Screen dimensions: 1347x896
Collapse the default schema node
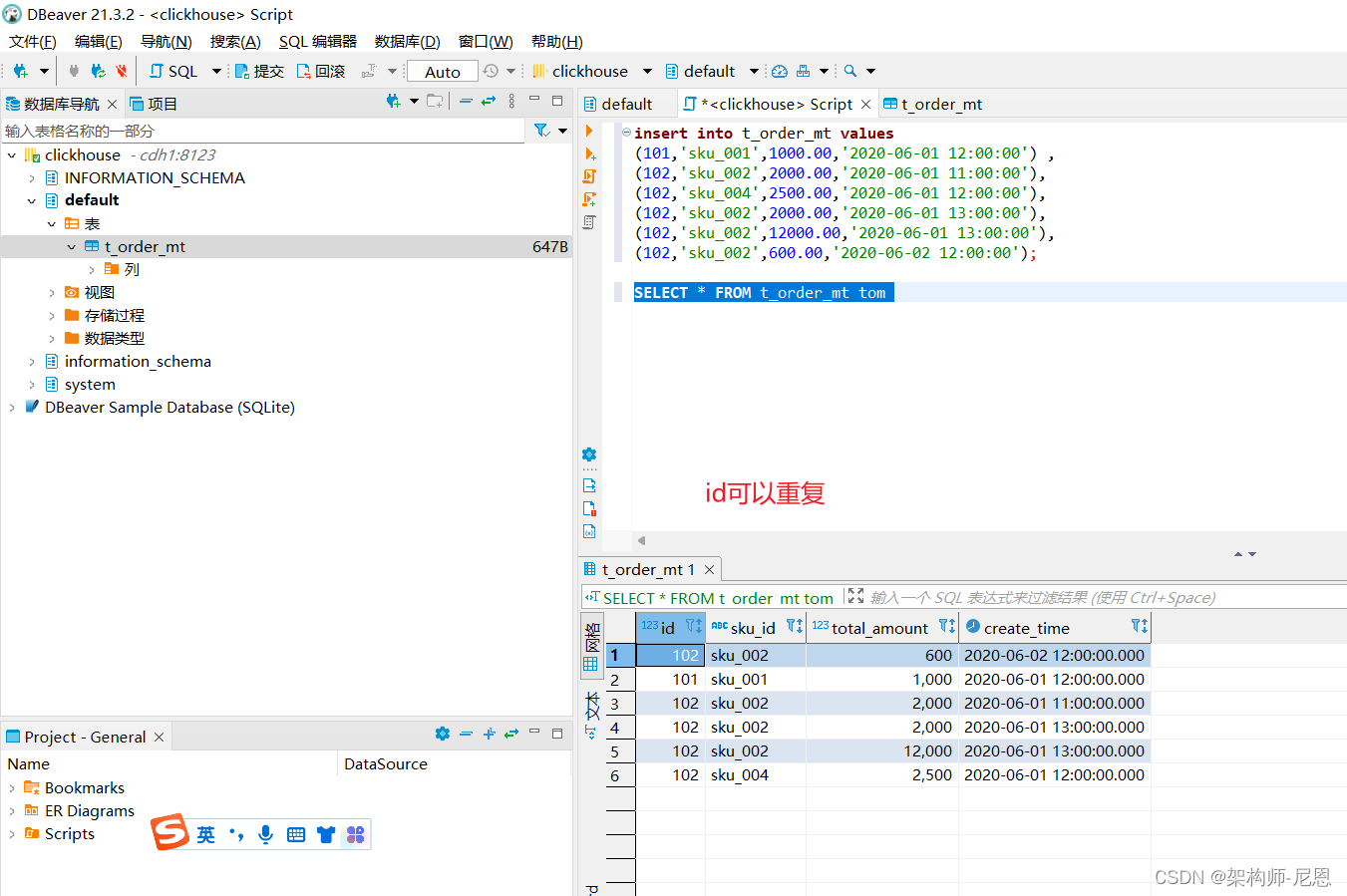point(32,201)
